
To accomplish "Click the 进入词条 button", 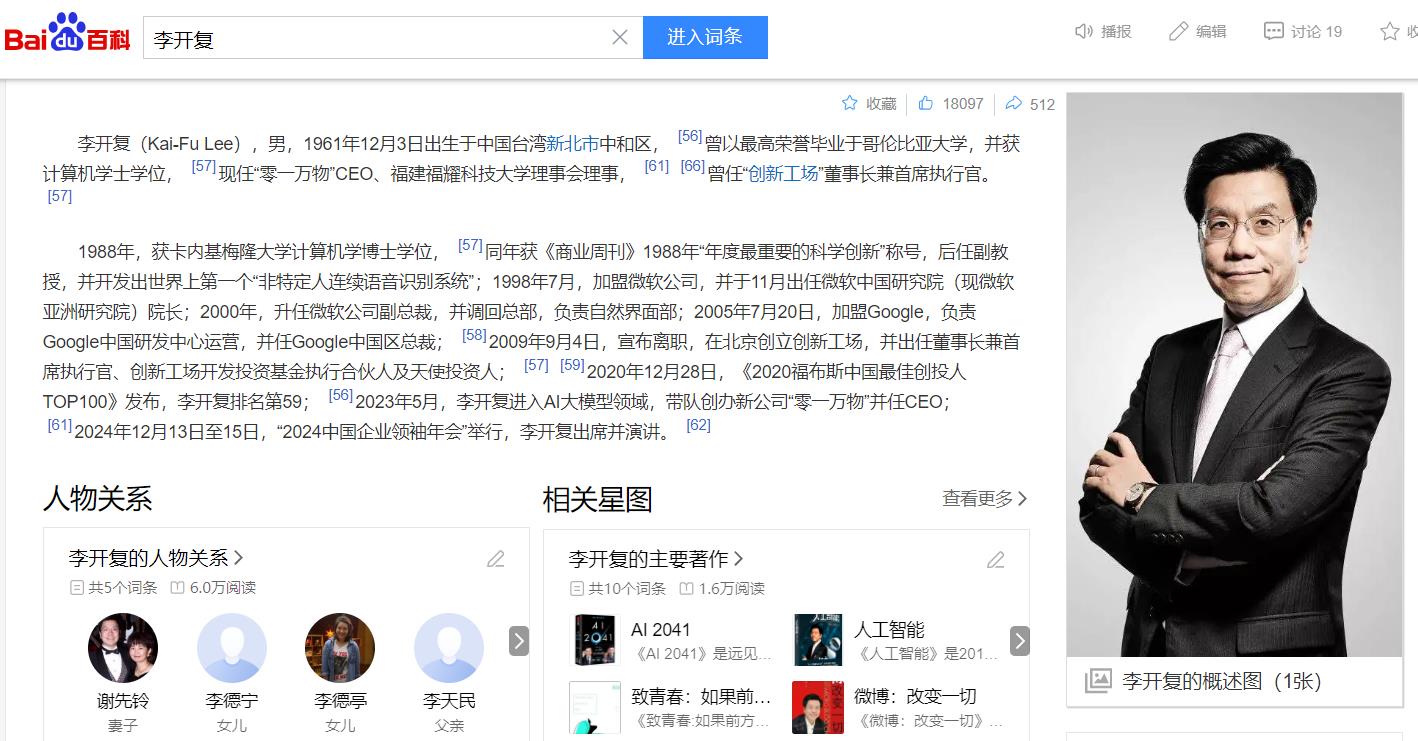I will [705, 37].
